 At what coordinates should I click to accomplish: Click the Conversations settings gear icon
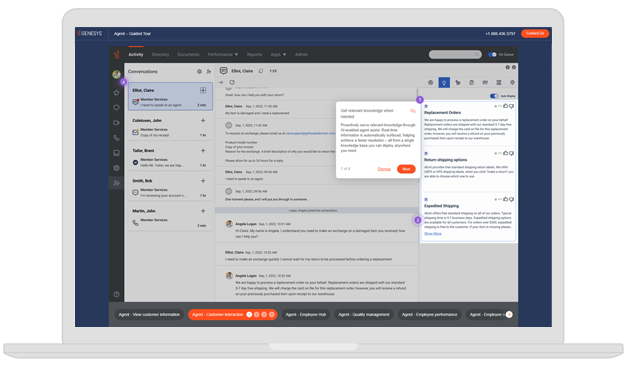[199, 71]
